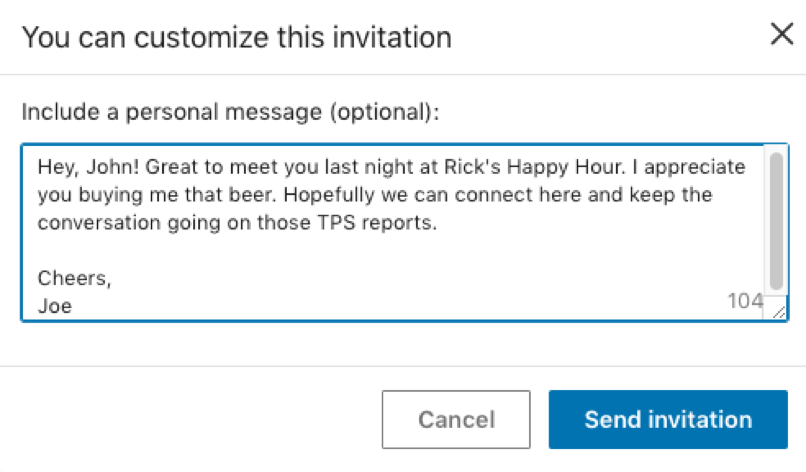Viewport: 806px width, 472px height.
Task: Close the customize invitation dialog
Action: pos(781,35)
